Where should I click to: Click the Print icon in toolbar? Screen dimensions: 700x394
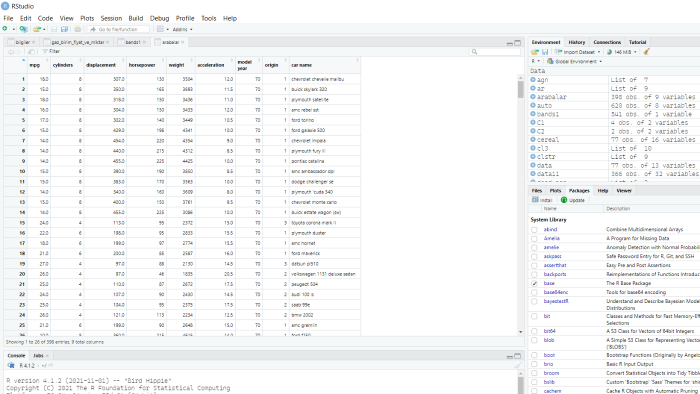click(x=78, y=29)
